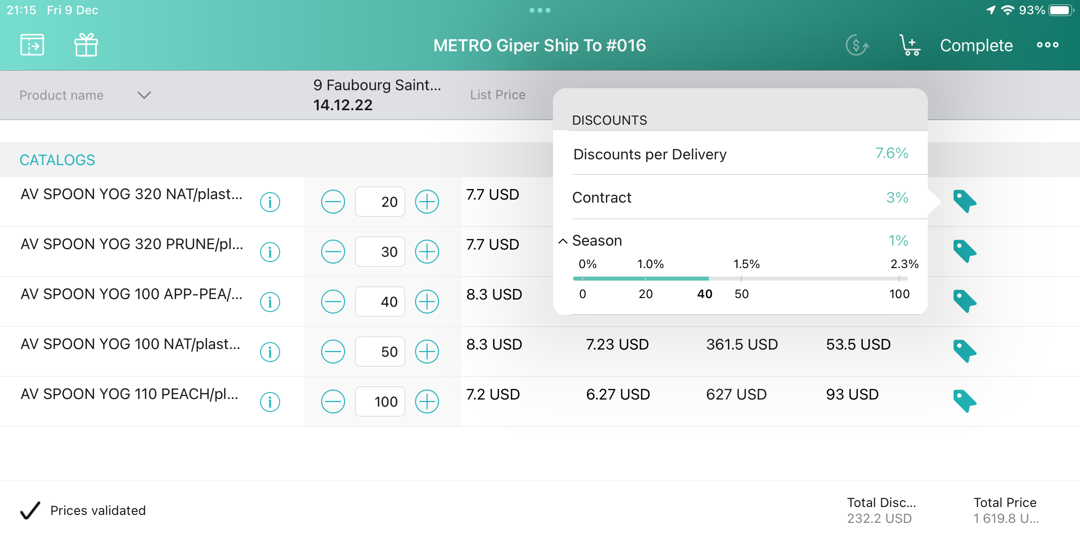Edit quantity field showing 50
This screenshot has width=1080, height=546.
pyautogui.click(x=380, y=351)
